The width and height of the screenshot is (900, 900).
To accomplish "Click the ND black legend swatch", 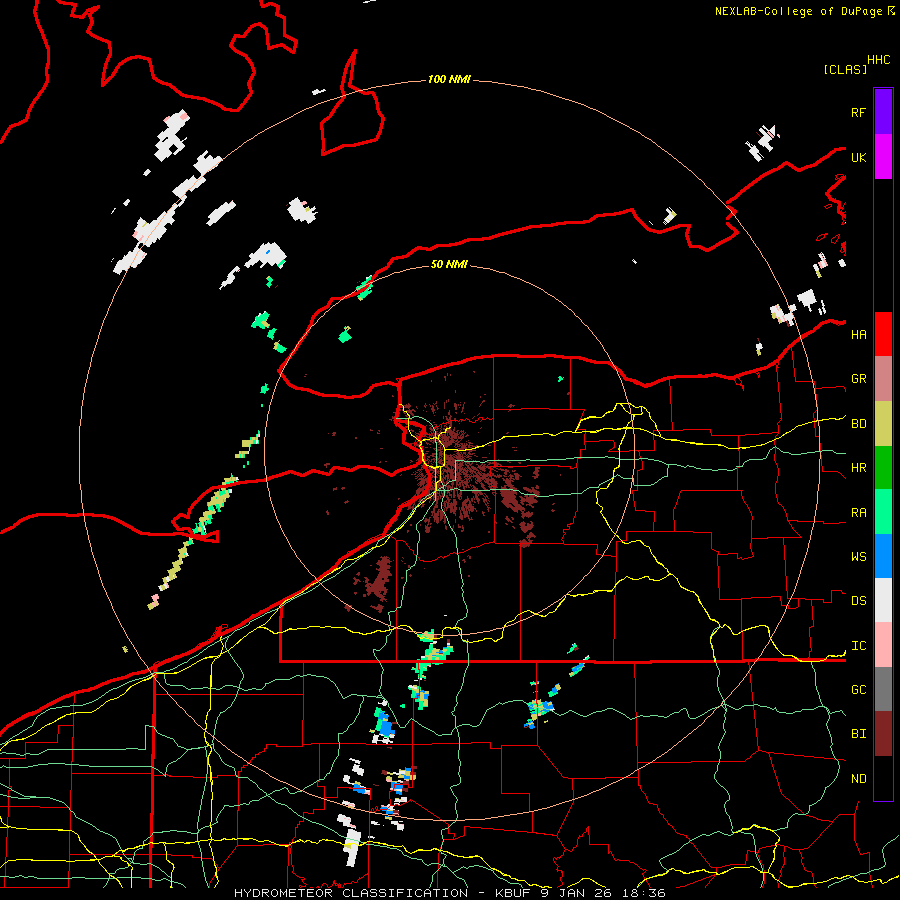I will tap(883, 778).
